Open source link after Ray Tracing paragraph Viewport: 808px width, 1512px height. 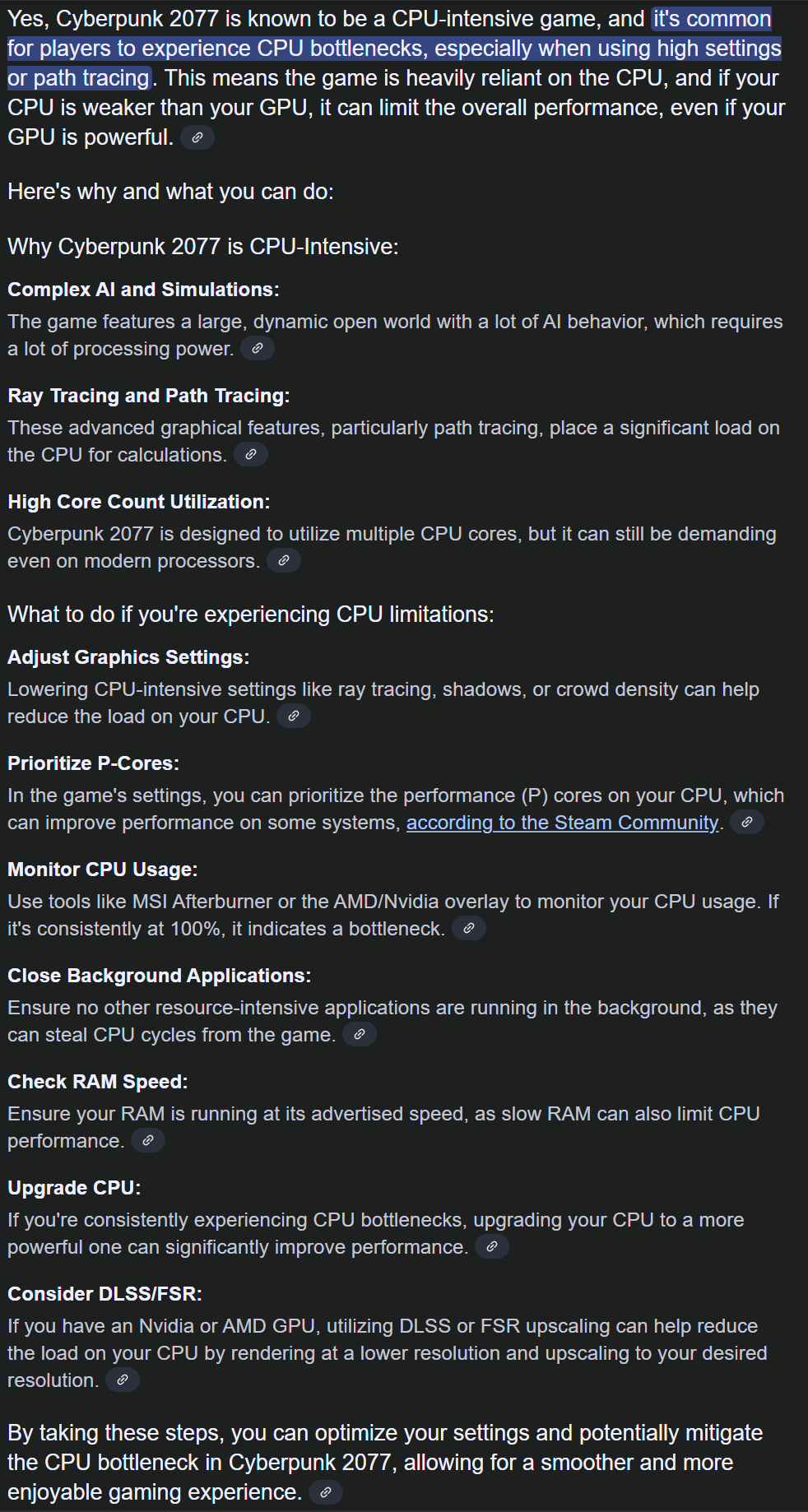251,454
